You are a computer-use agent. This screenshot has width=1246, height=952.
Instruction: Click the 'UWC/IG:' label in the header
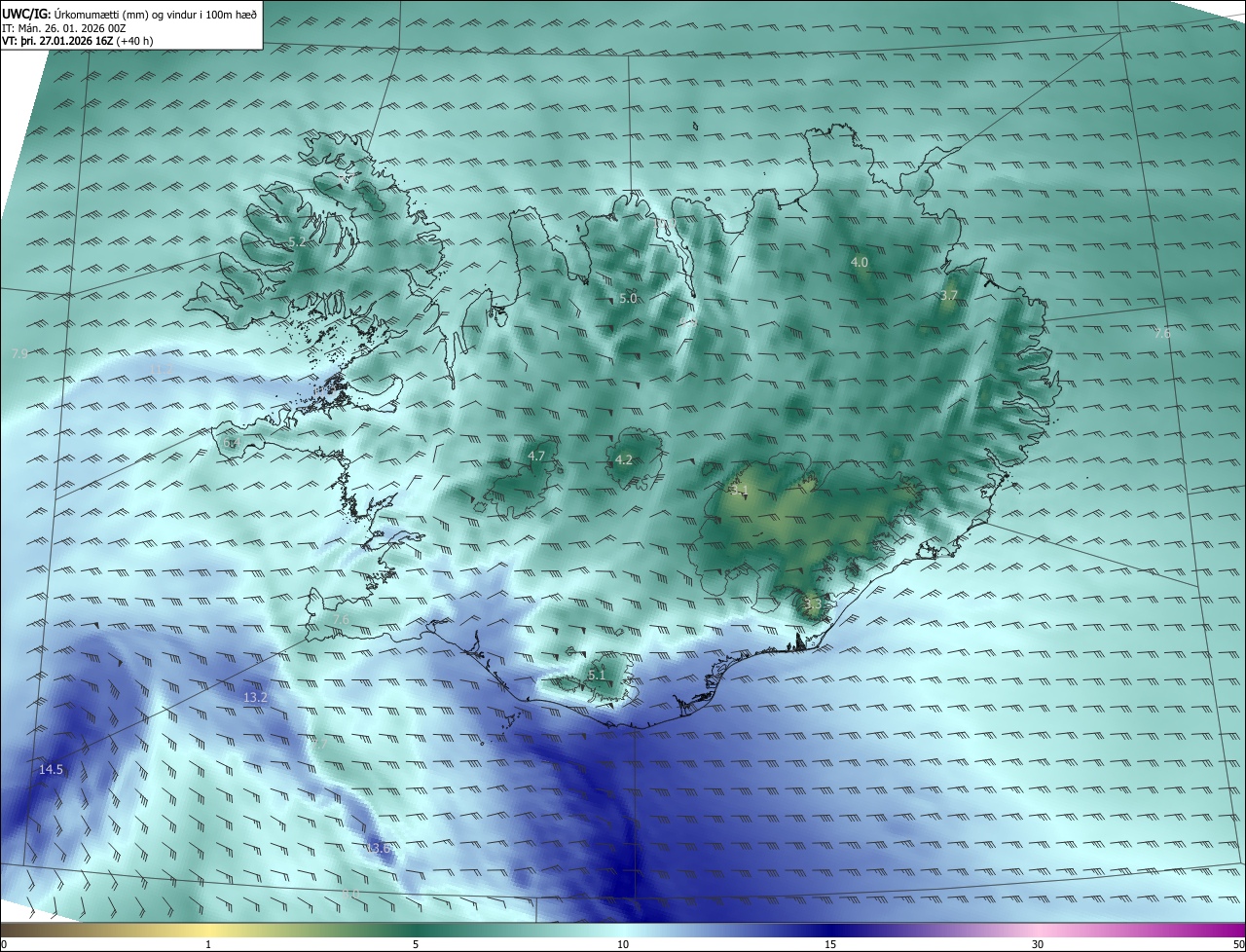[26, 14]
